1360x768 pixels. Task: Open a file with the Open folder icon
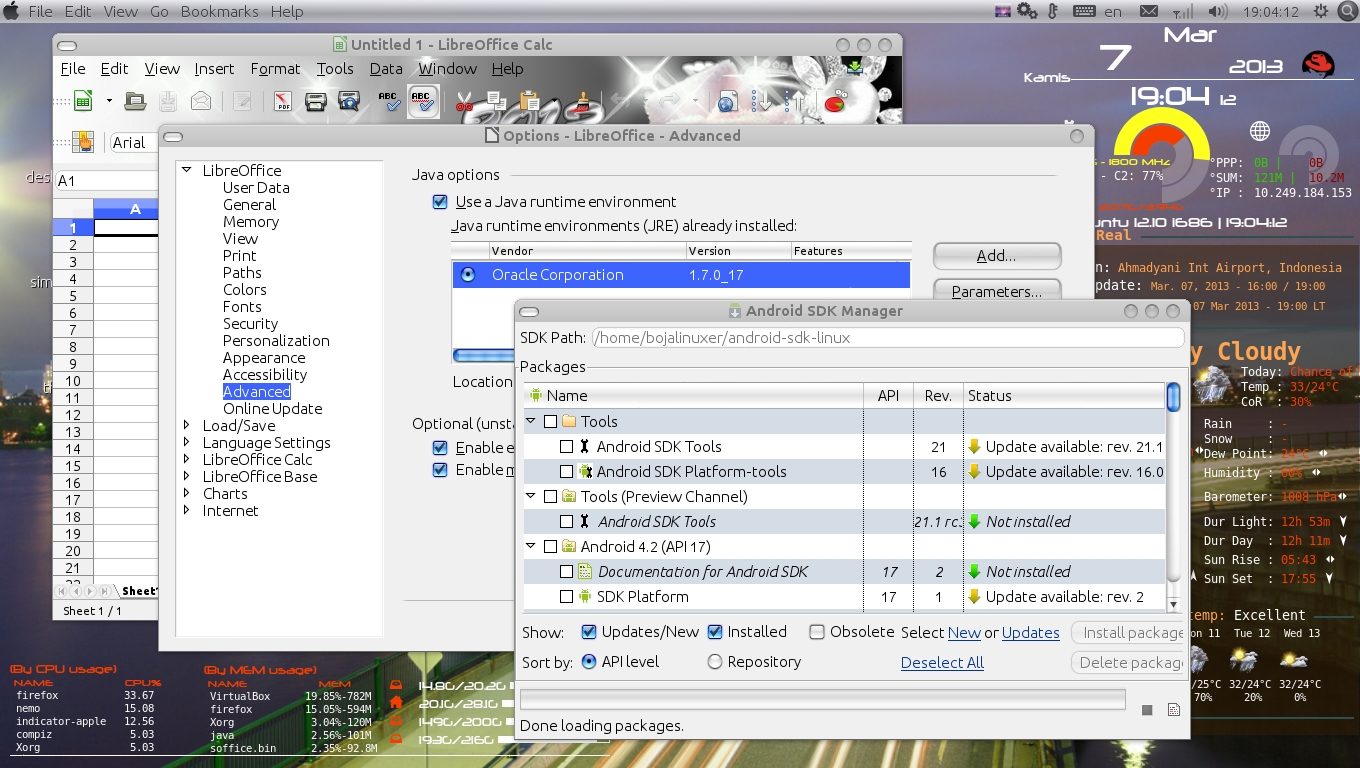135,101
